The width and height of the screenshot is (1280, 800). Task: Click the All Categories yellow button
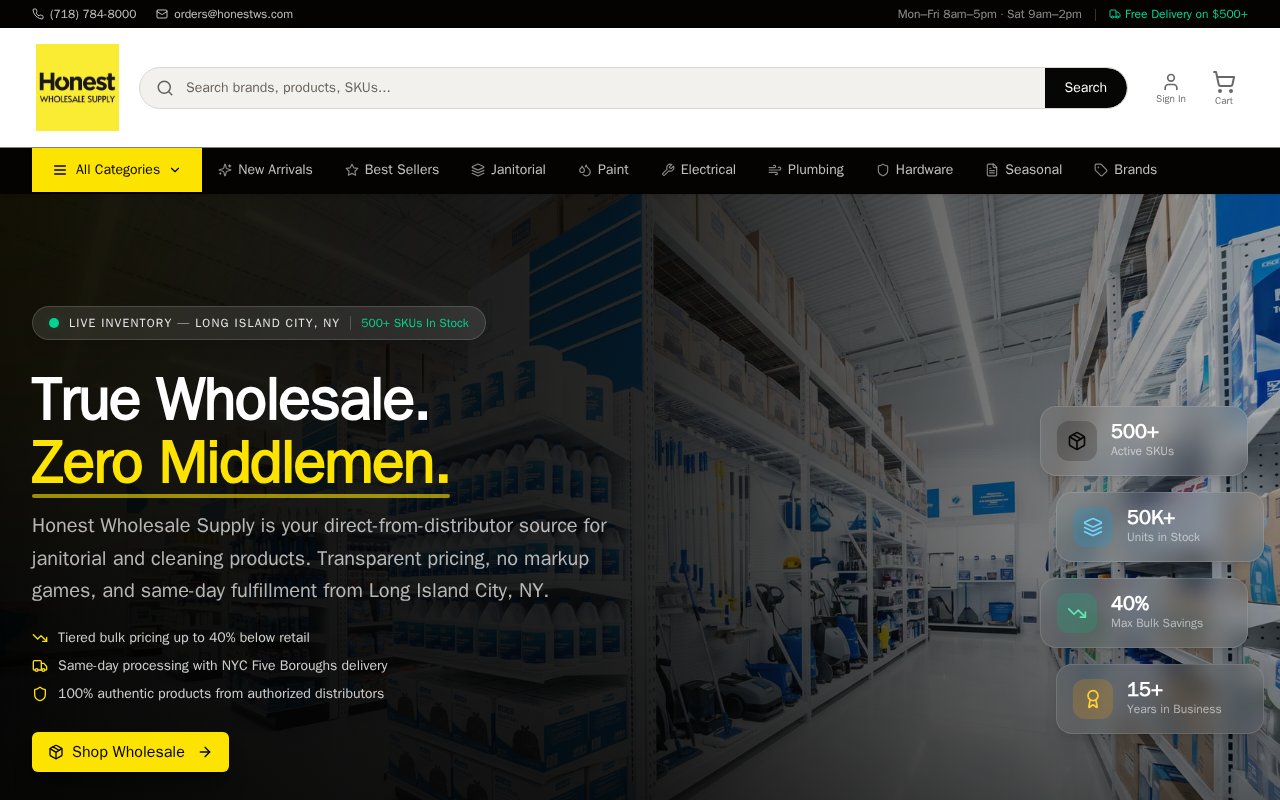[x=117, y=170]
